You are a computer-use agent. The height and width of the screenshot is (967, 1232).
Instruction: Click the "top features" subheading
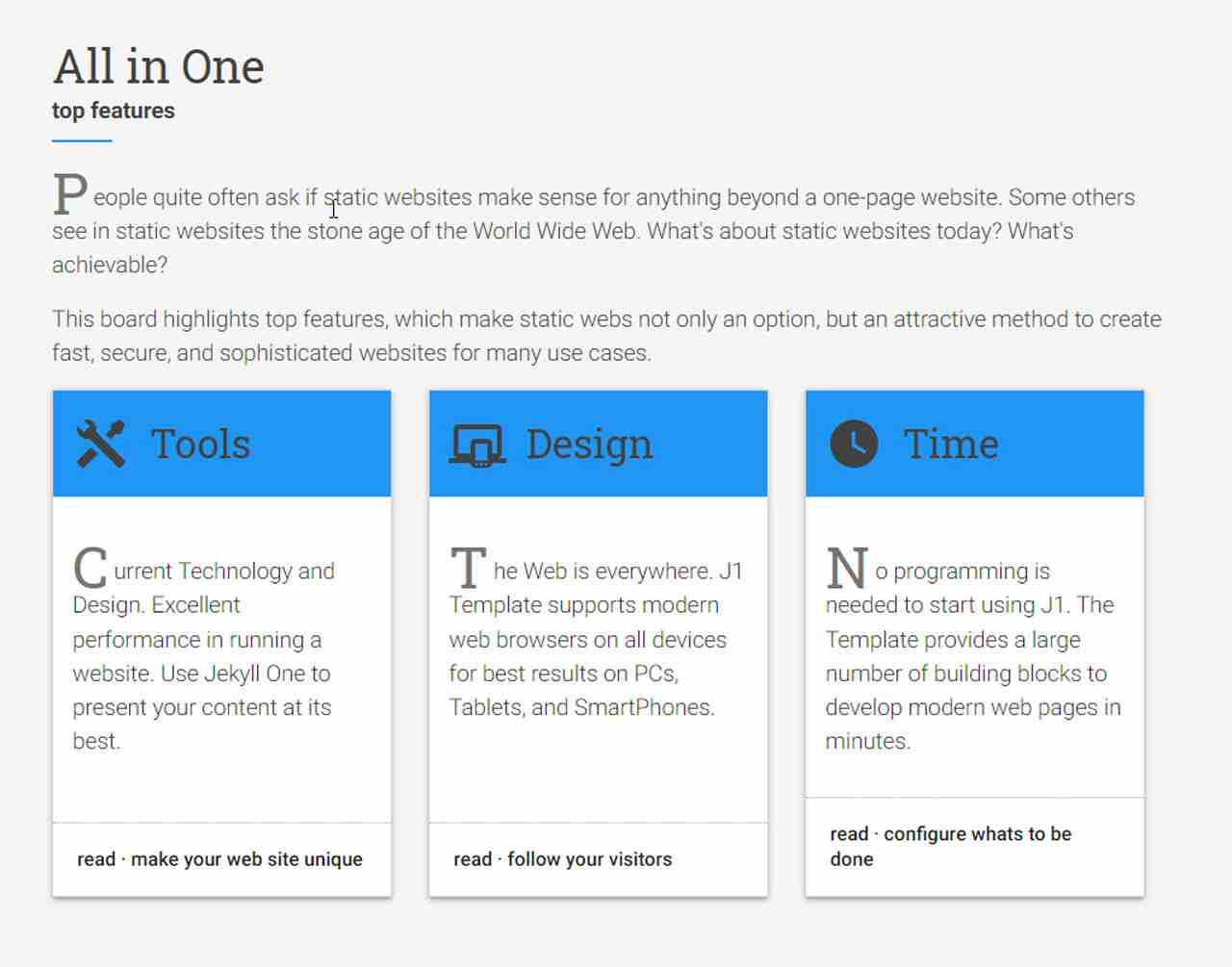click(x=114, y=111)
